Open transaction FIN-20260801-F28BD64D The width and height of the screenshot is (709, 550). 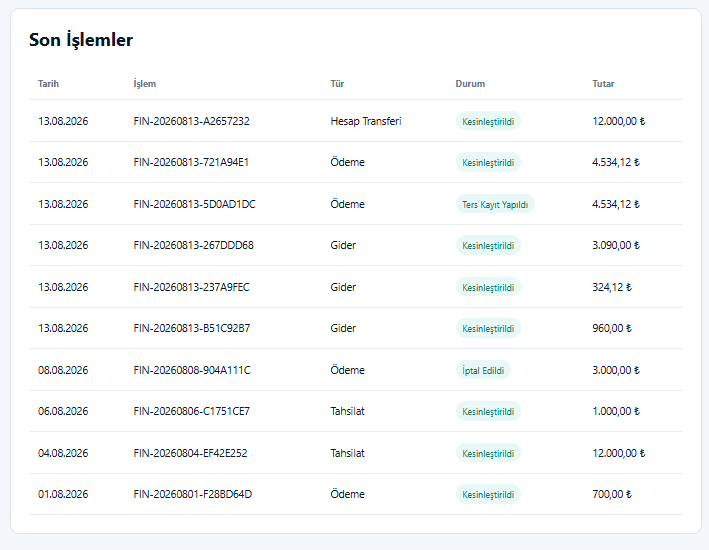pyautogui.click(x=192, y=494)
